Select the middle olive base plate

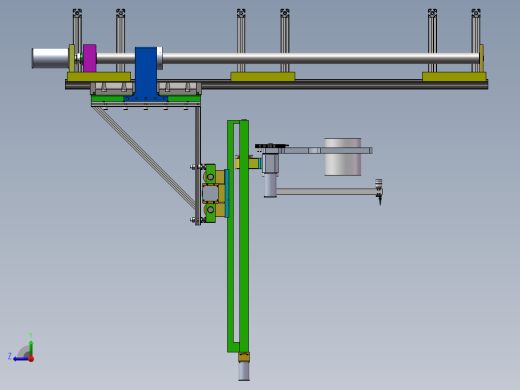tap(263, 76)
